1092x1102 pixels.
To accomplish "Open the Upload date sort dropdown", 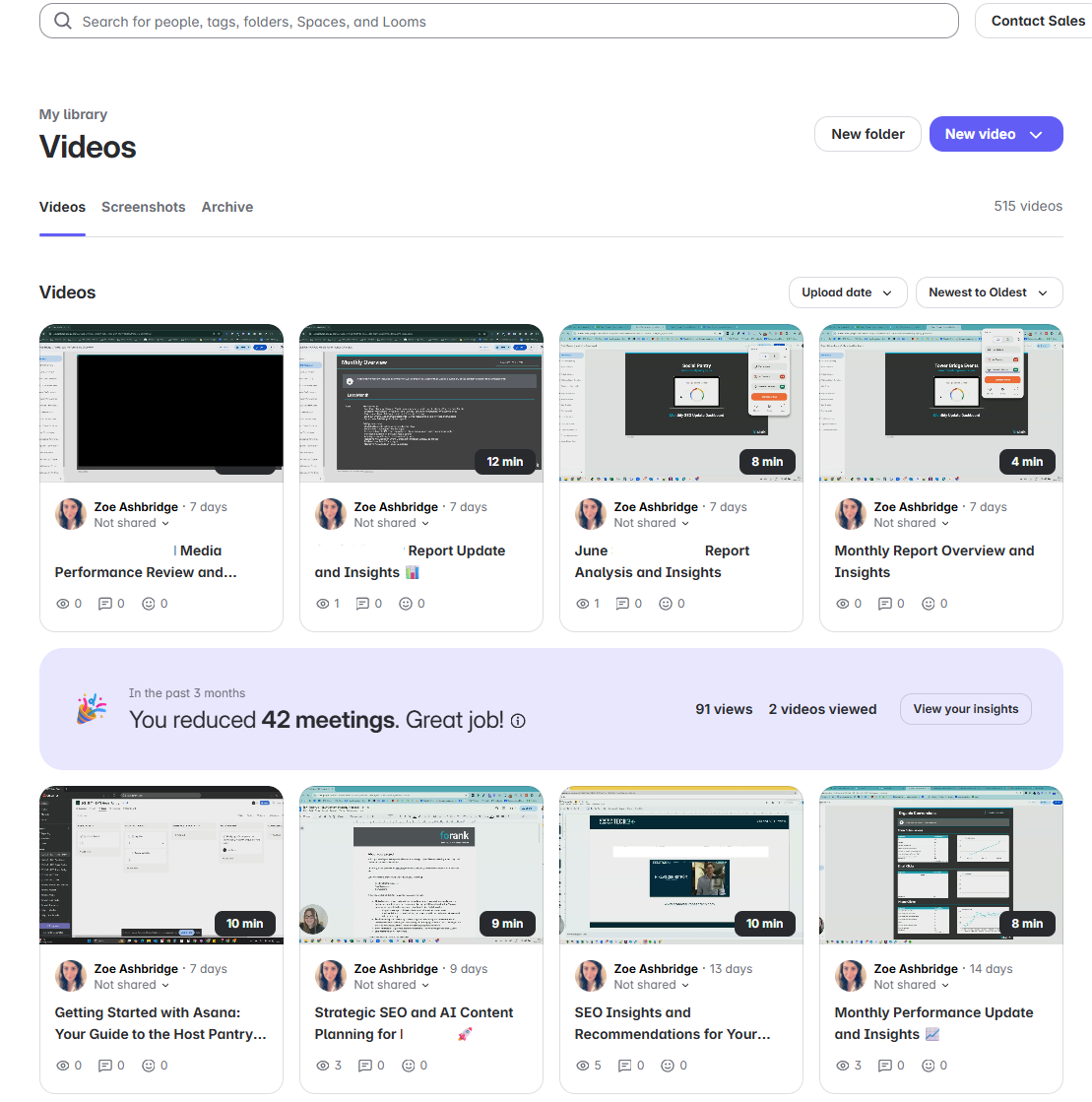I will coord(847,292).
